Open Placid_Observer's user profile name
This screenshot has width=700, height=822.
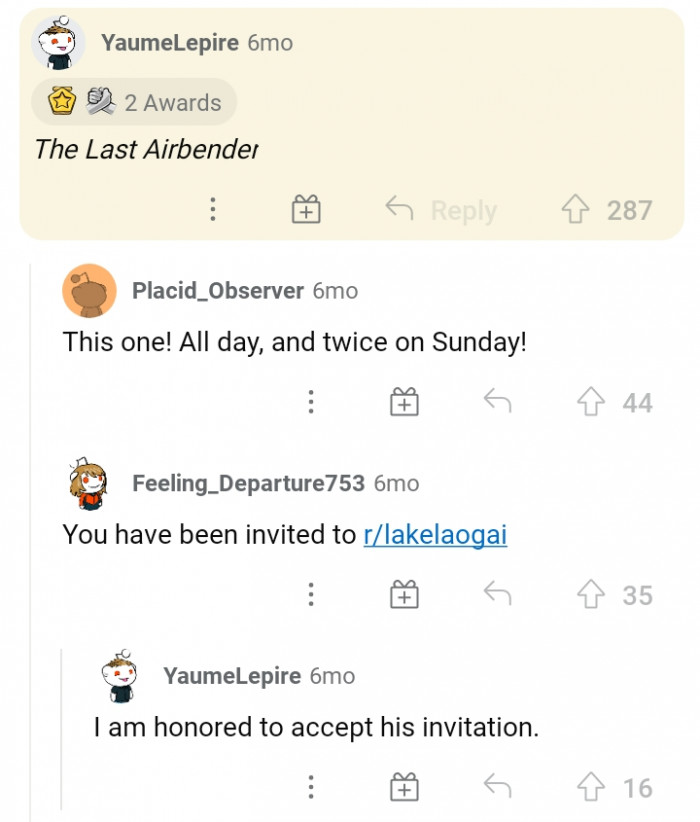click(217, 291)
